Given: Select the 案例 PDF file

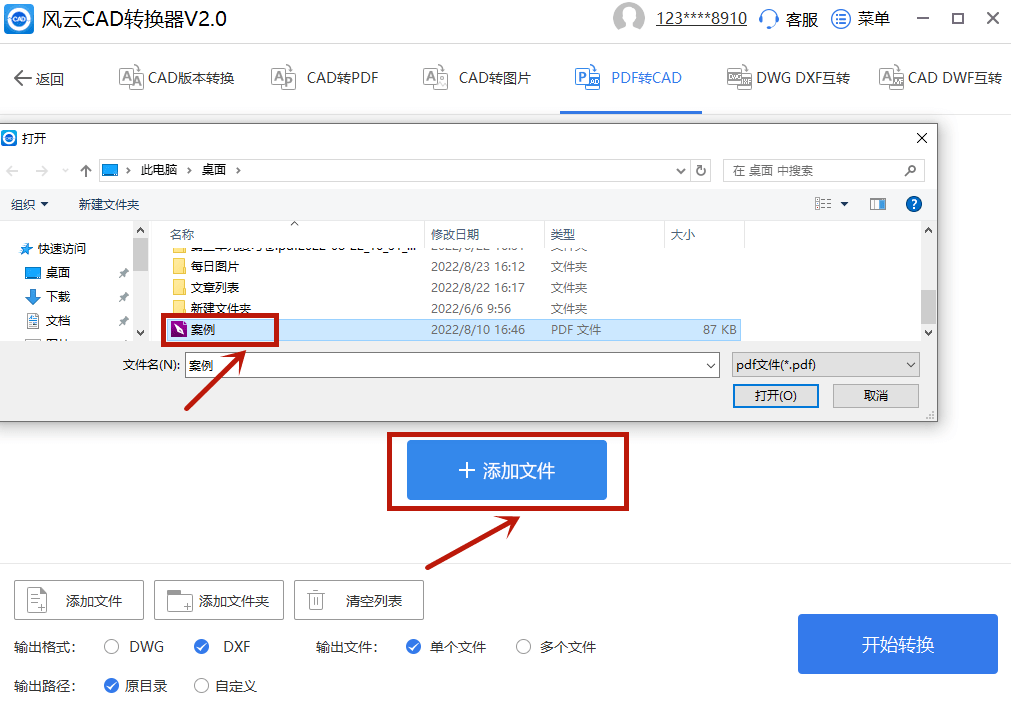Looking at the screenshot, I should [451, 329].
